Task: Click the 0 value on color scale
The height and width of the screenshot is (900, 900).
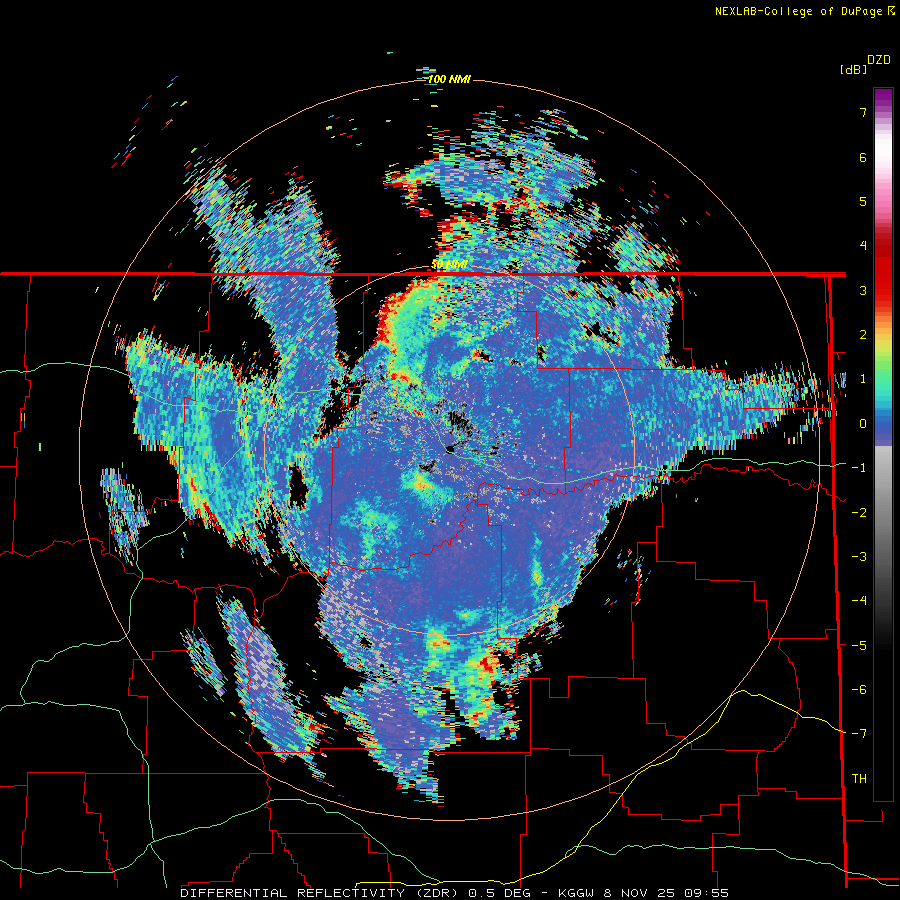Action: click(863, 424)
